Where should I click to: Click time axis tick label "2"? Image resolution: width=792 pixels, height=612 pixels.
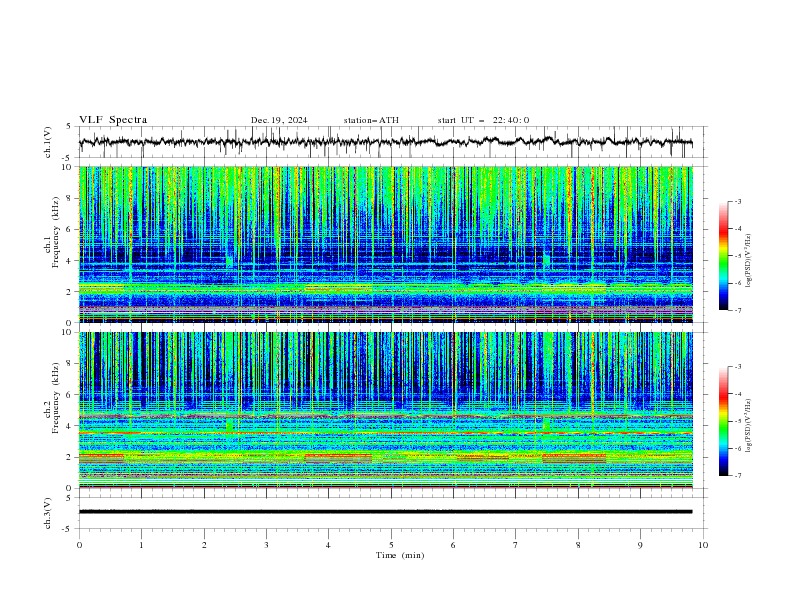[204, 545]
